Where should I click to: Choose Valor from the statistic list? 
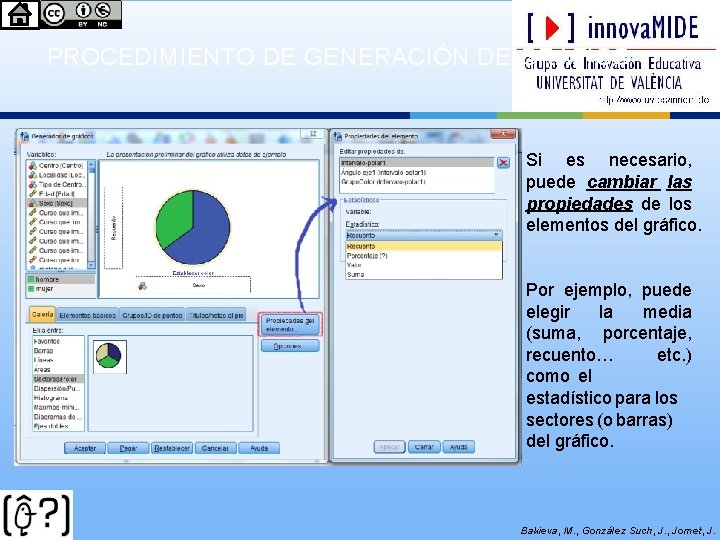tap(424, 265)
